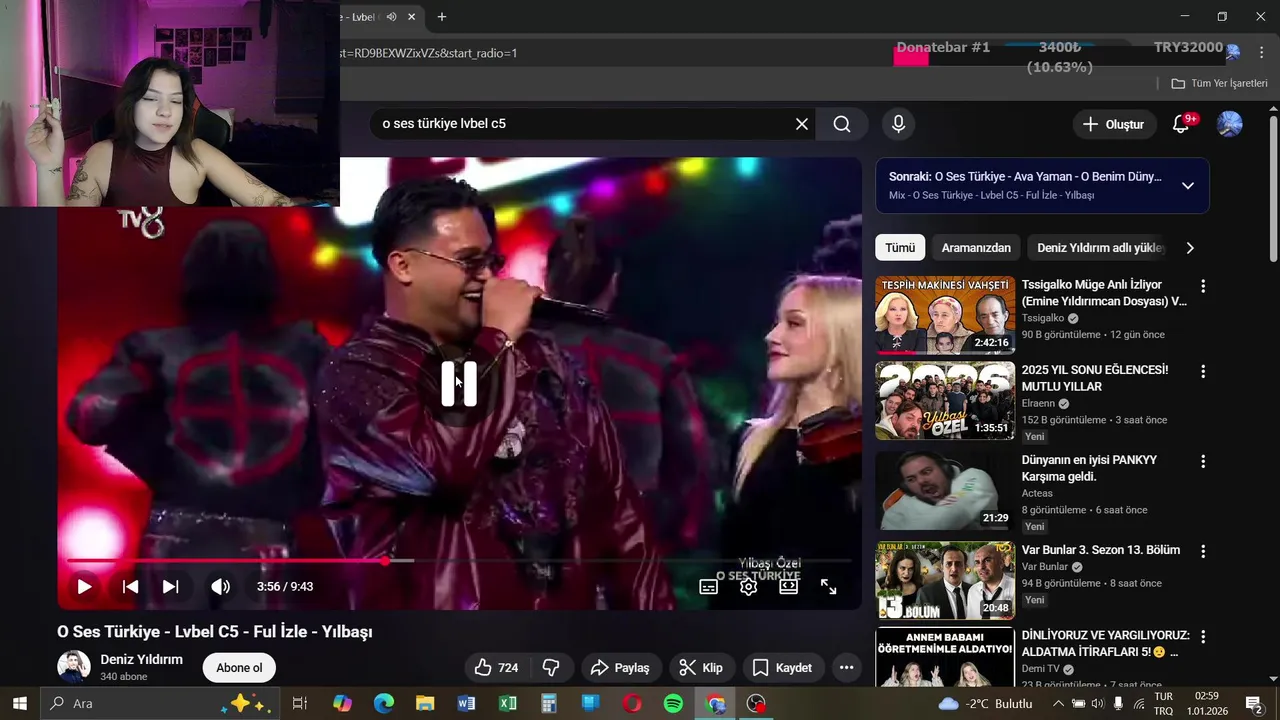The image size is (1280, 720).
Task: Like the video with 724 likes
Action: click(x=497, y=668)
